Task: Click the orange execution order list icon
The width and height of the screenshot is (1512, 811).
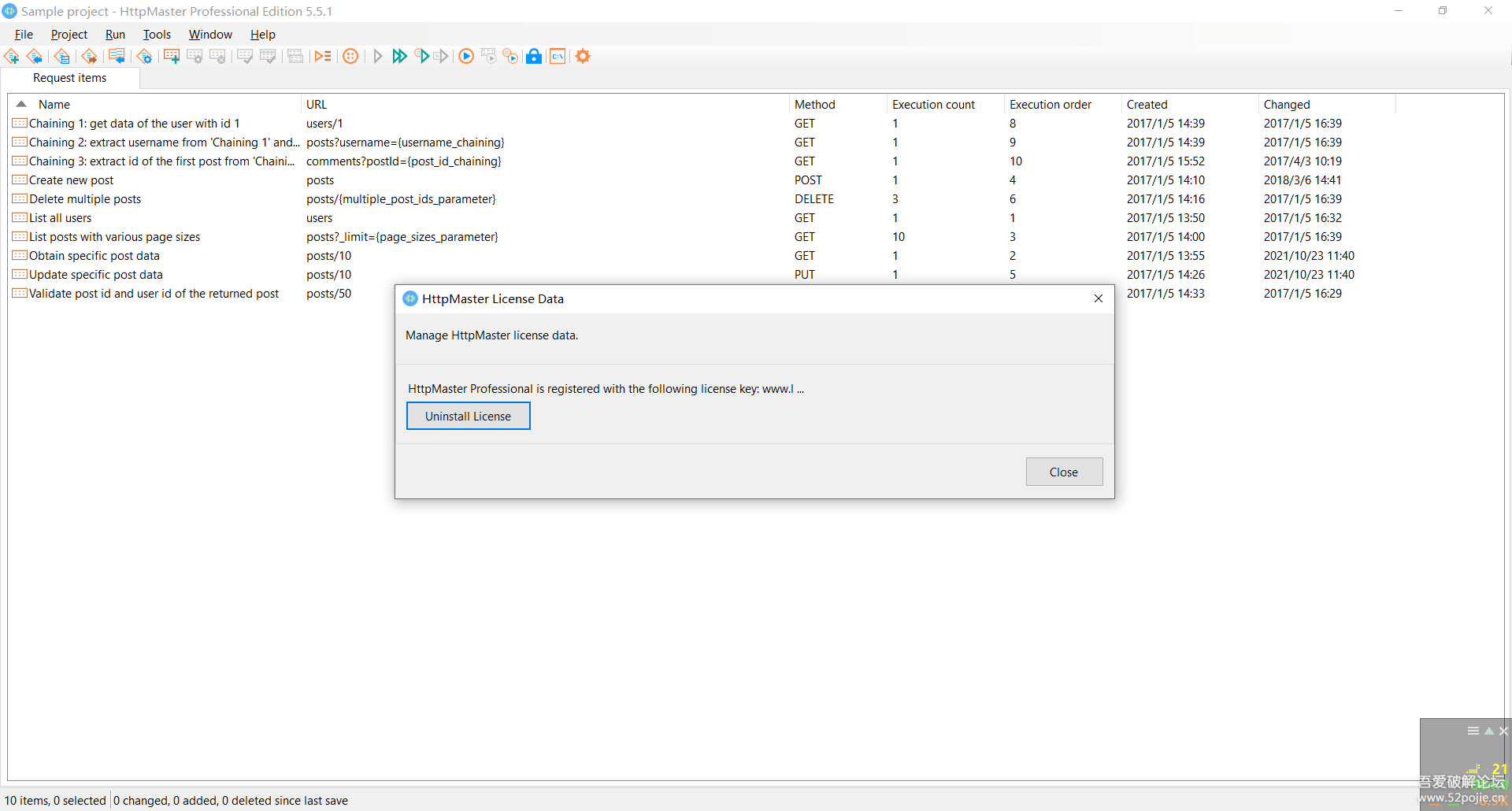Action: 323,57
